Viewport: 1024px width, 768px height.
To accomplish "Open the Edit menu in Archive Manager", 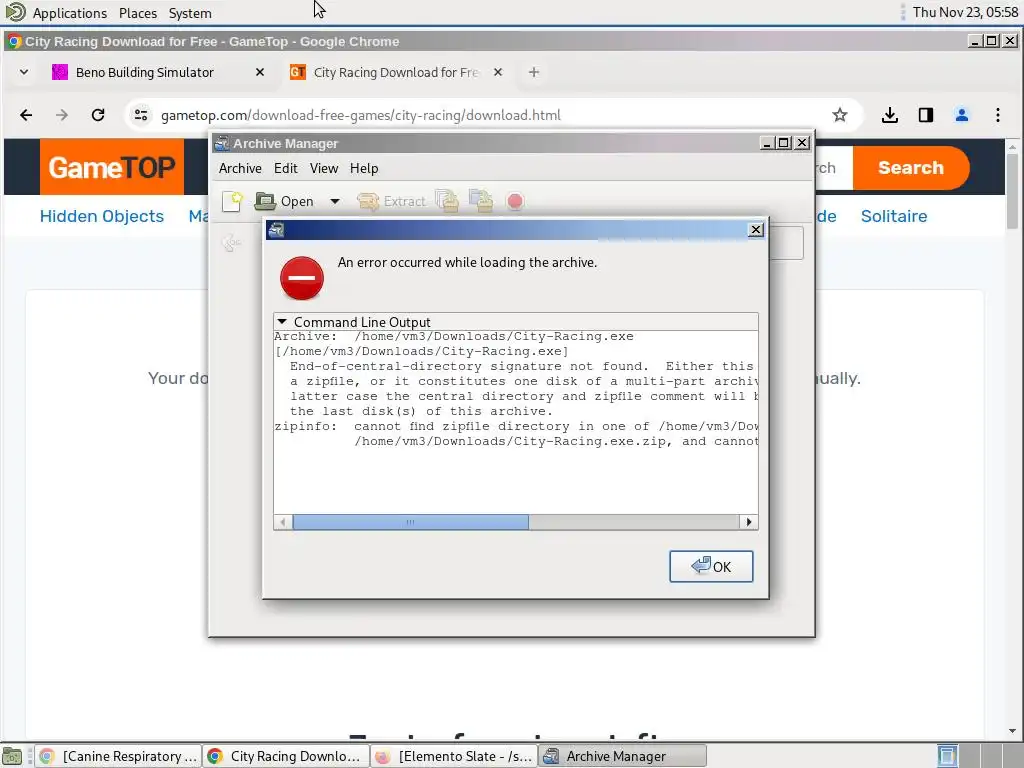I will click(x=285, y=168).
